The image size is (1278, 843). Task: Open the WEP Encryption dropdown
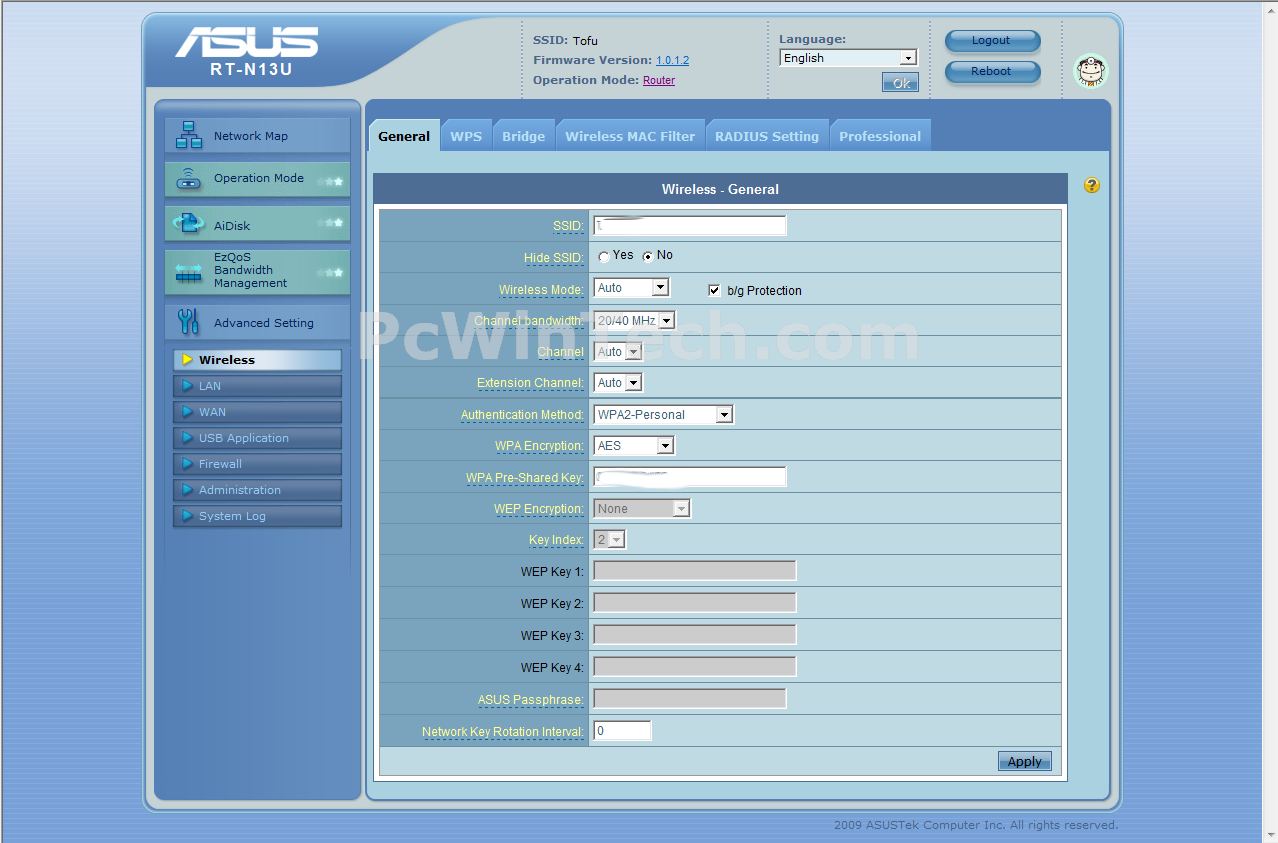642,509
